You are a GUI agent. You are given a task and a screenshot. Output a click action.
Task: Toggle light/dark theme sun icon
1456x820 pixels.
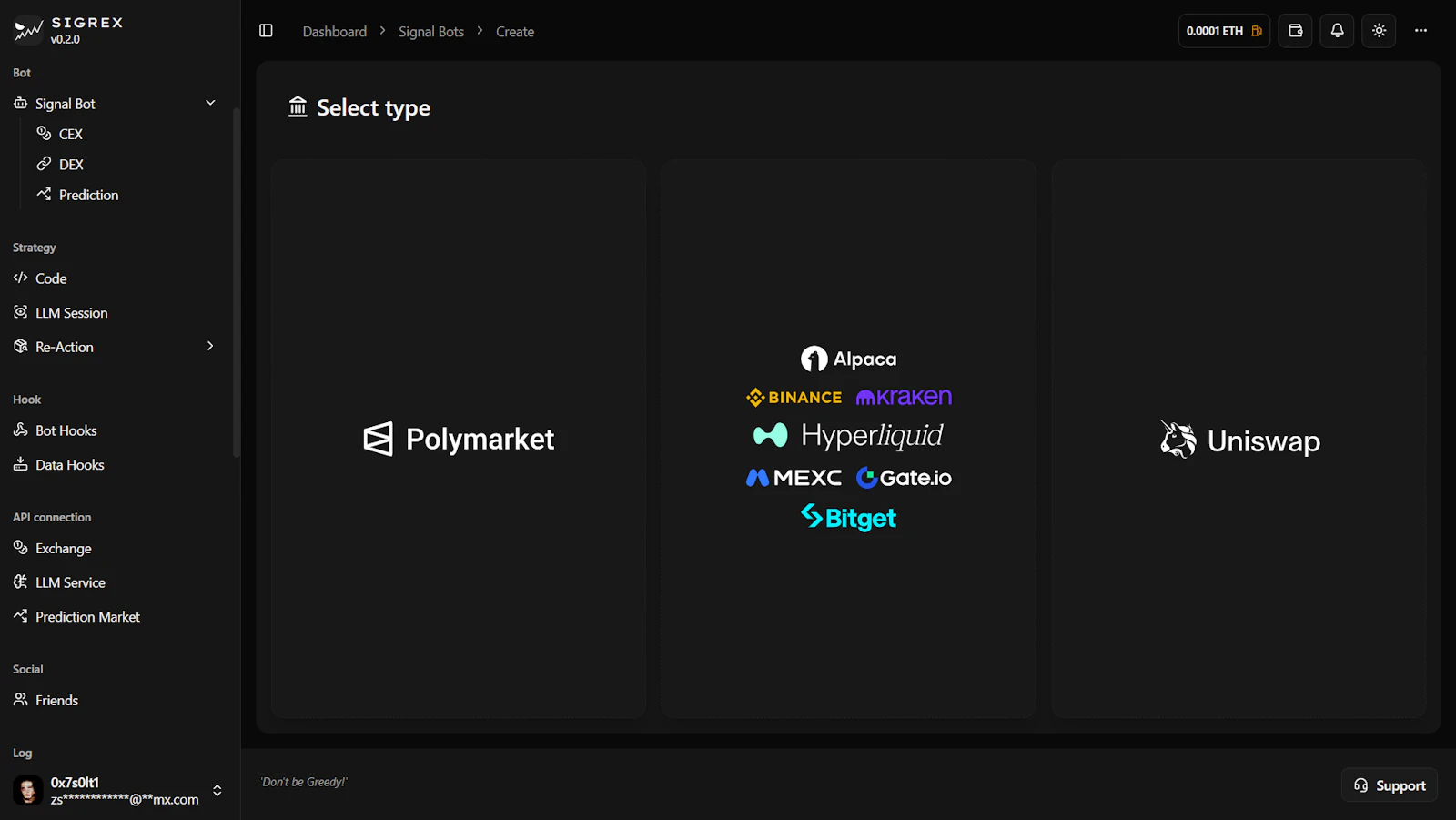tap(1379, 31)
